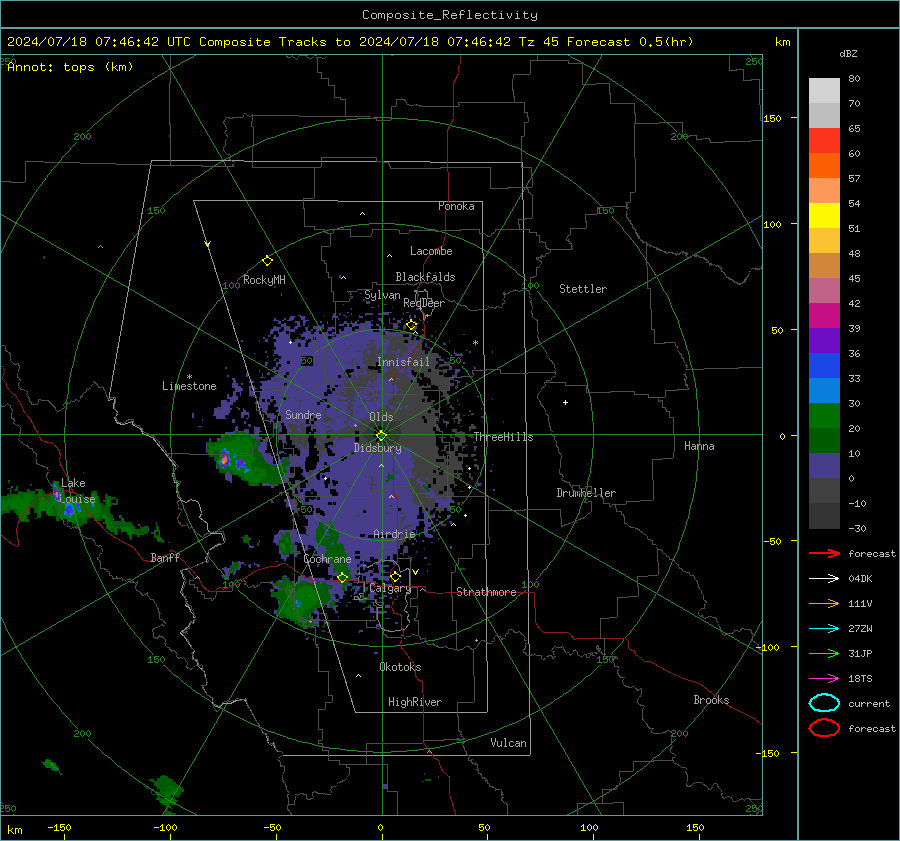Viewport: 900px width, 841px height.
Task: Click the Cochrane city label
Action: [x=327, y=559]
